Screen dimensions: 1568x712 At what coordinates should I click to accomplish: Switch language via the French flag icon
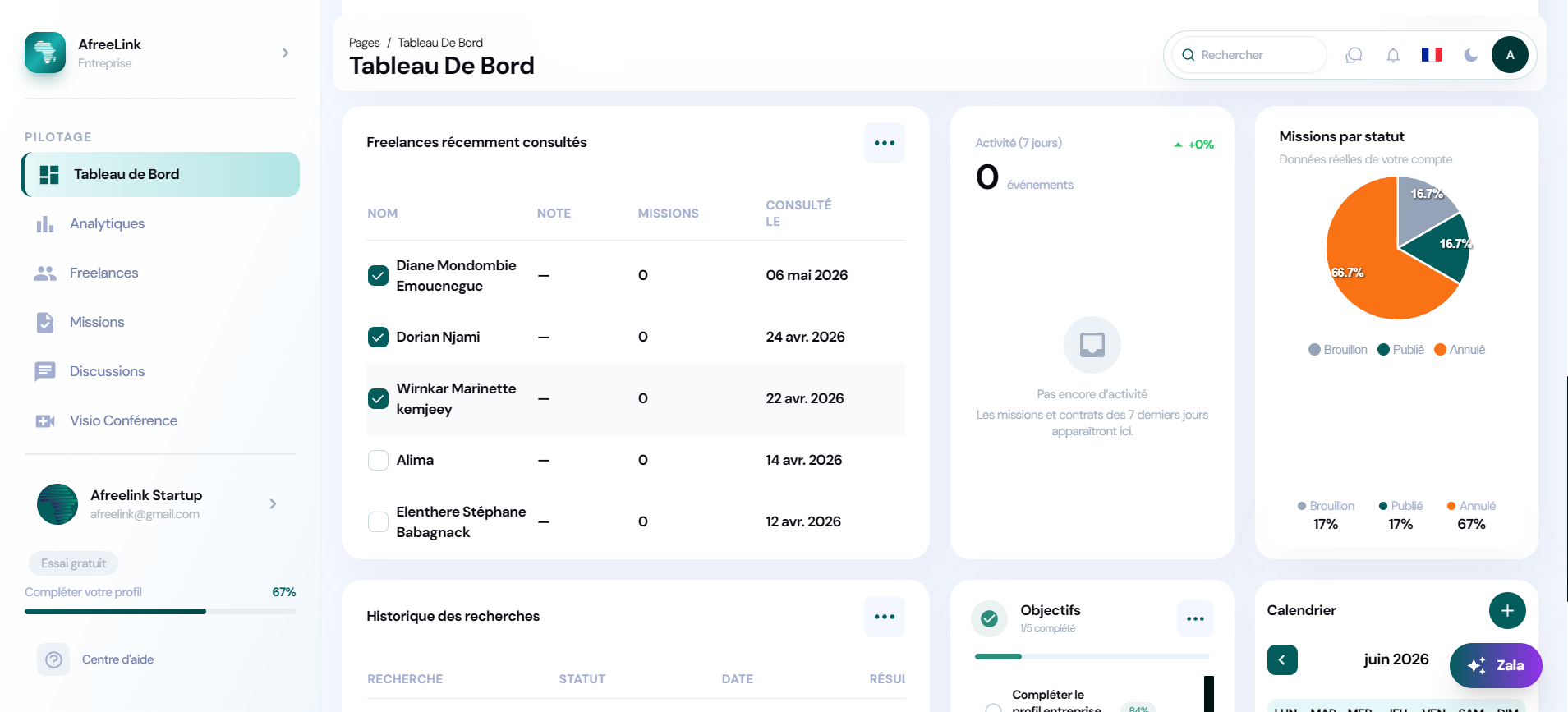(1432, 54)
